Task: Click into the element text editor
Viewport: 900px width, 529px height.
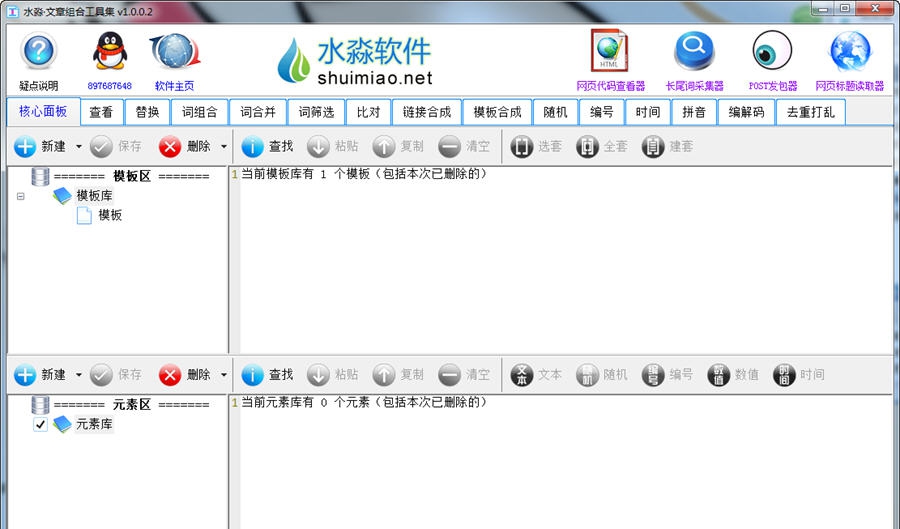Action: tap(565, 462)
